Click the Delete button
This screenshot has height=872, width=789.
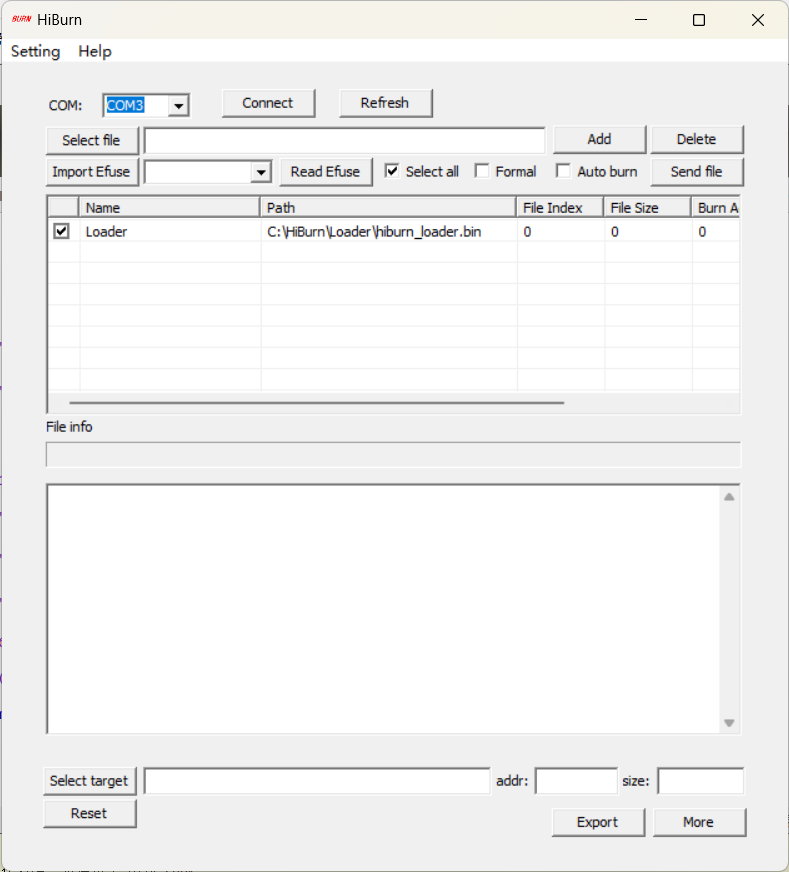[697, 140]
